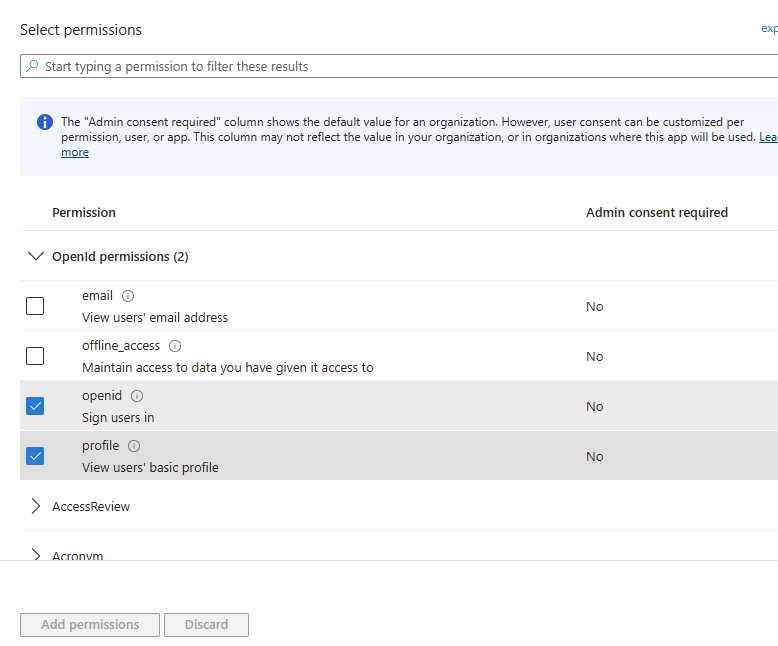
Task: Enable the email permission checkbox
Action: point(35,306)
